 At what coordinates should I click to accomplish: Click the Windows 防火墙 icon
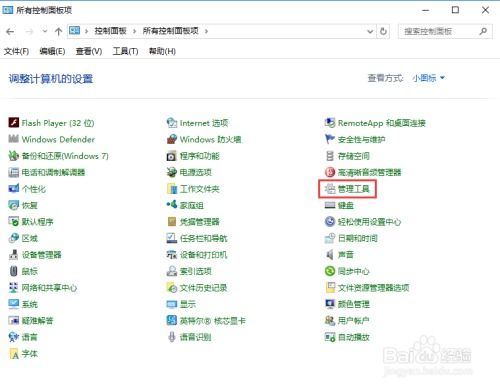click(172, 139)
